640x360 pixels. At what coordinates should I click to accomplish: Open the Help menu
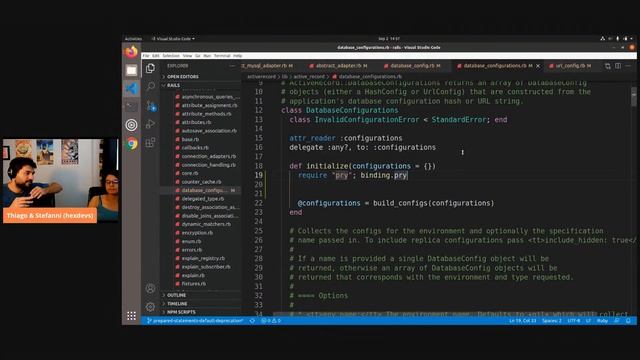point(238,56)
